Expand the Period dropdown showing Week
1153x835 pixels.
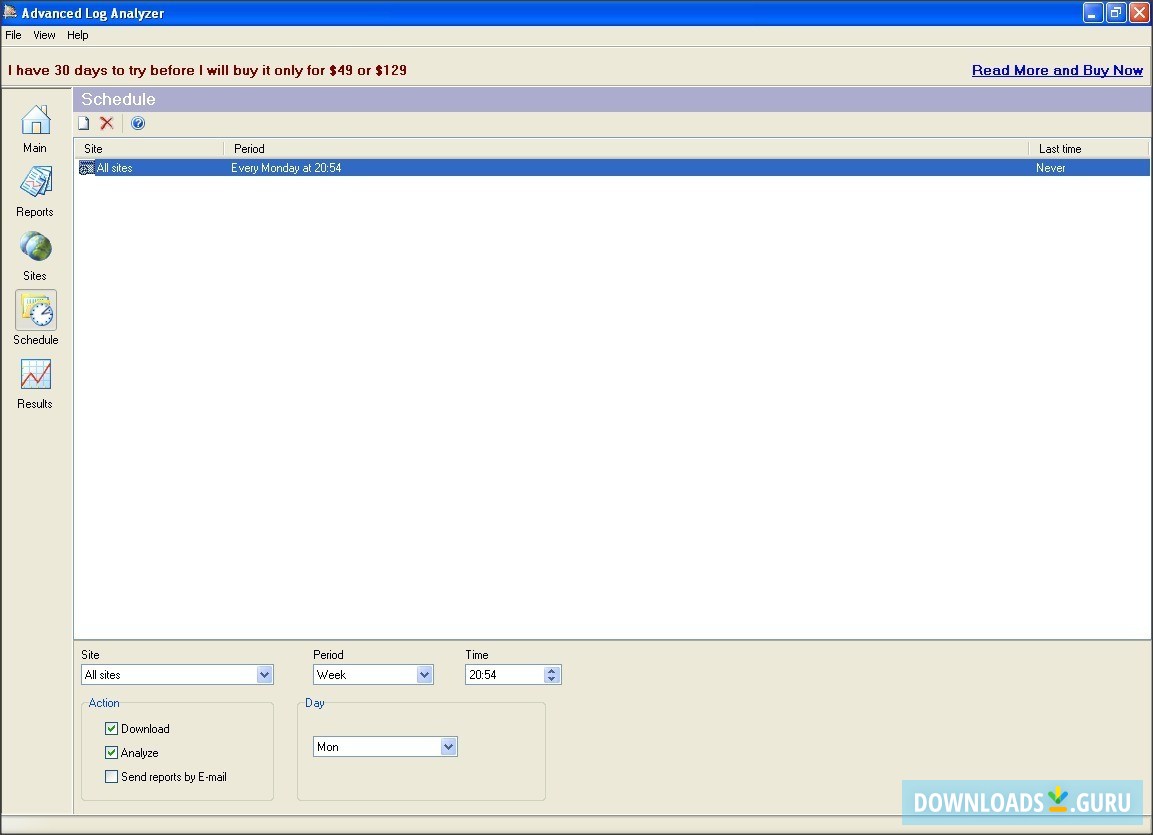[424, 675]
